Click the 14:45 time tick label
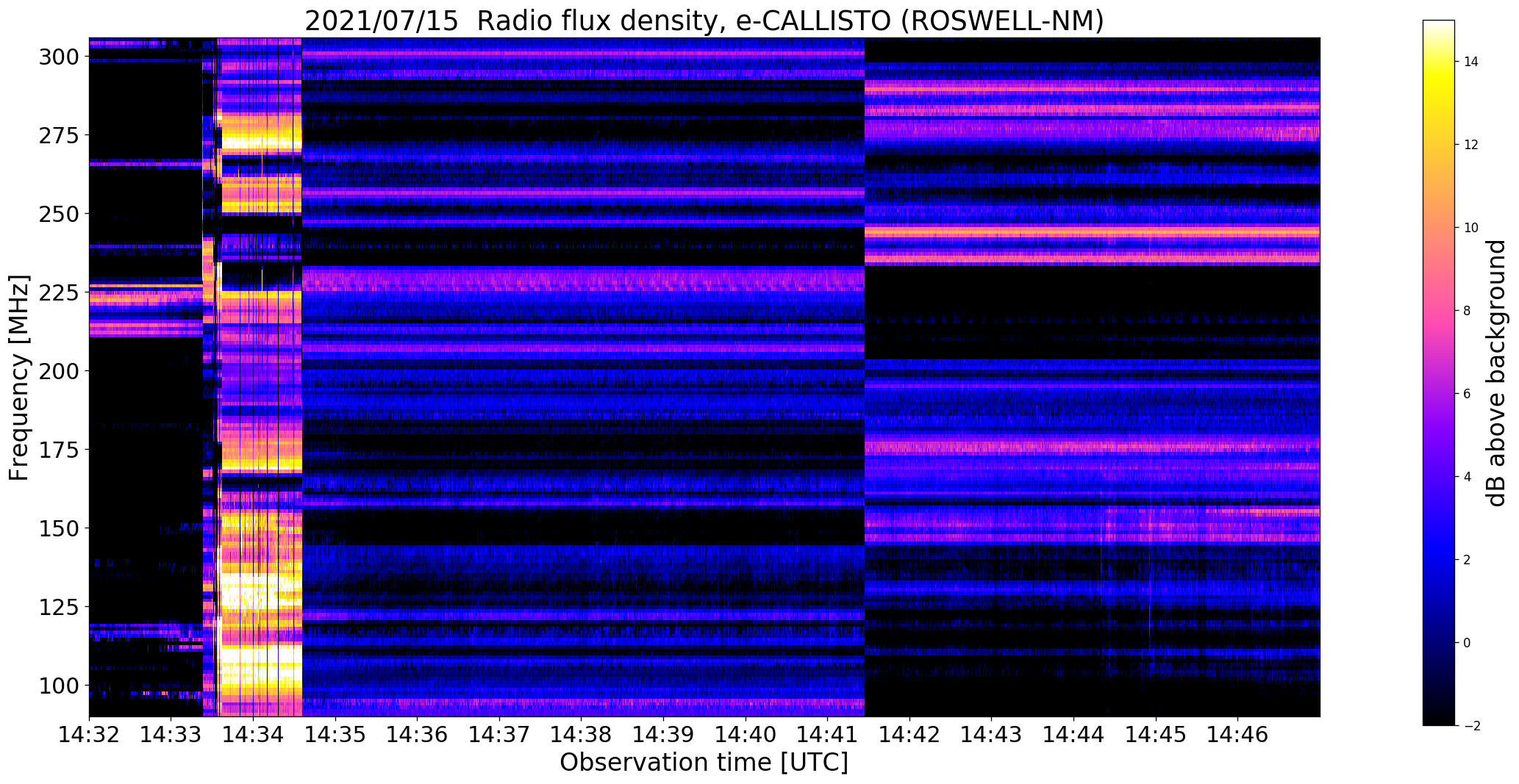1519x784 pixels. 1157,734
